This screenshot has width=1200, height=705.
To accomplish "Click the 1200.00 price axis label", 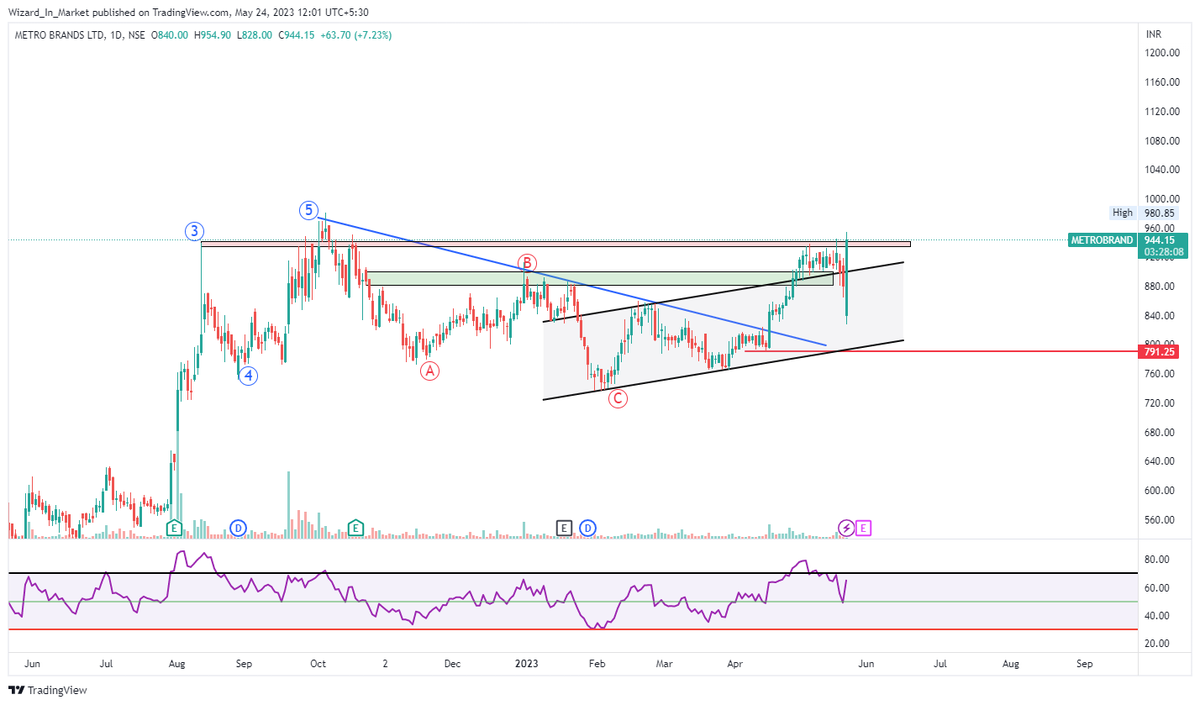I will tap(1162, 53).
